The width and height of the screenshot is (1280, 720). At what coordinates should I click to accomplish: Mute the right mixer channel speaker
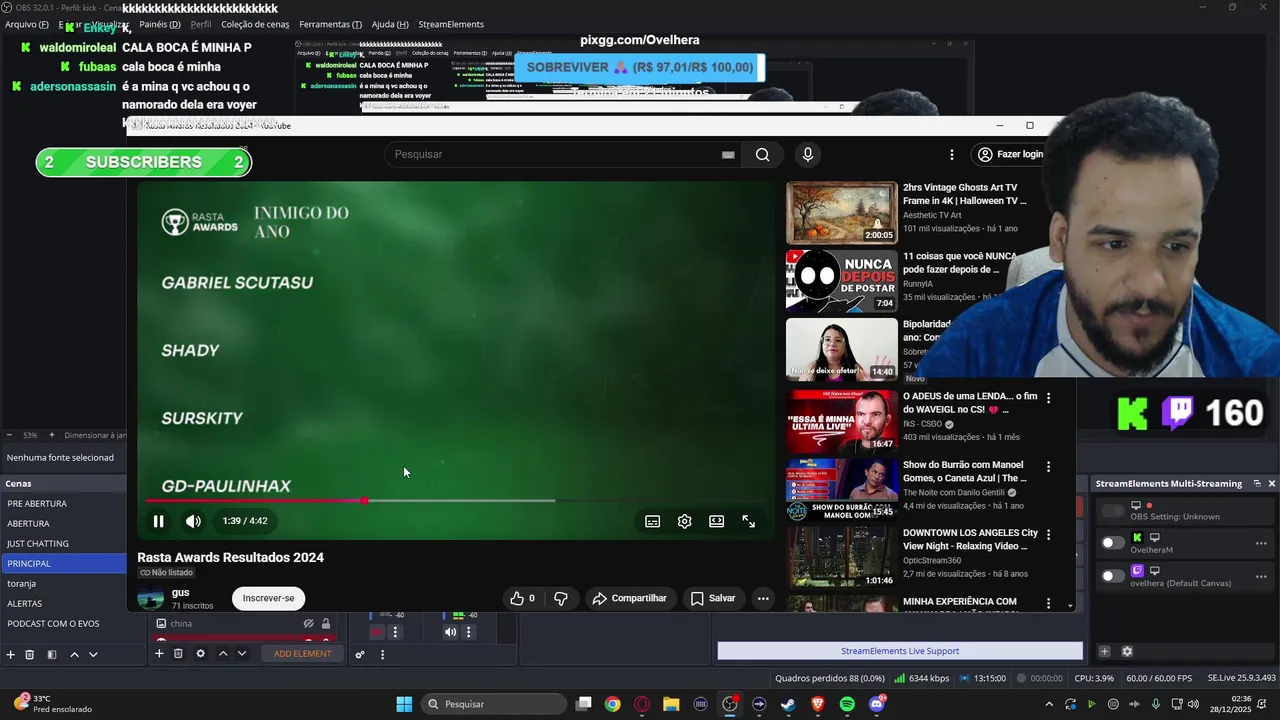pyautogui.click(x=450, y=632)
